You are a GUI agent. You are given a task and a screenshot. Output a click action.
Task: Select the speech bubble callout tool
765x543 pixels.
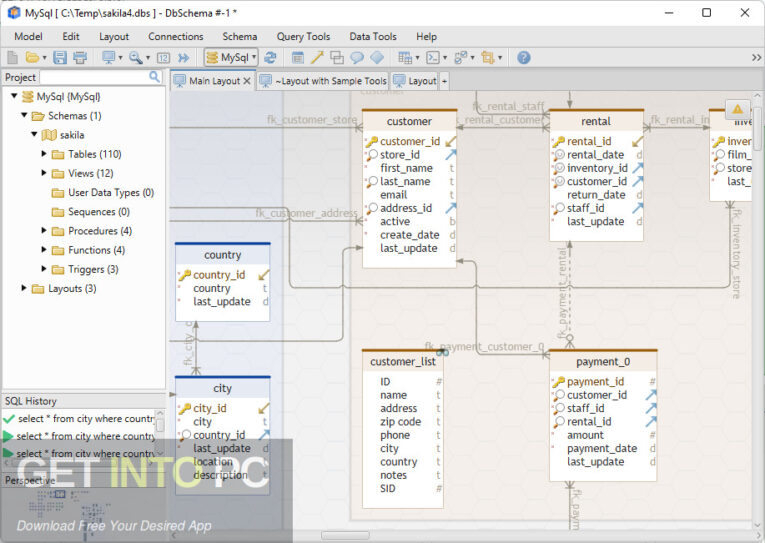pyautogui.click(x=357, y=58)
